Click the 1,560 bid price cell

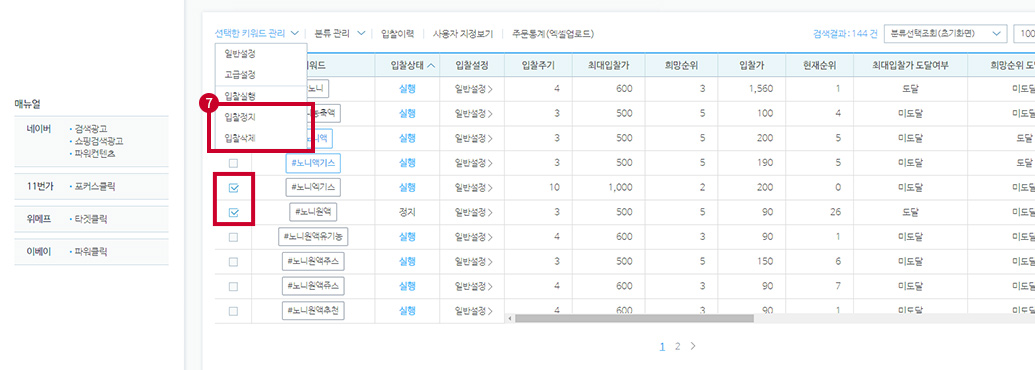(x=761, y=89)
